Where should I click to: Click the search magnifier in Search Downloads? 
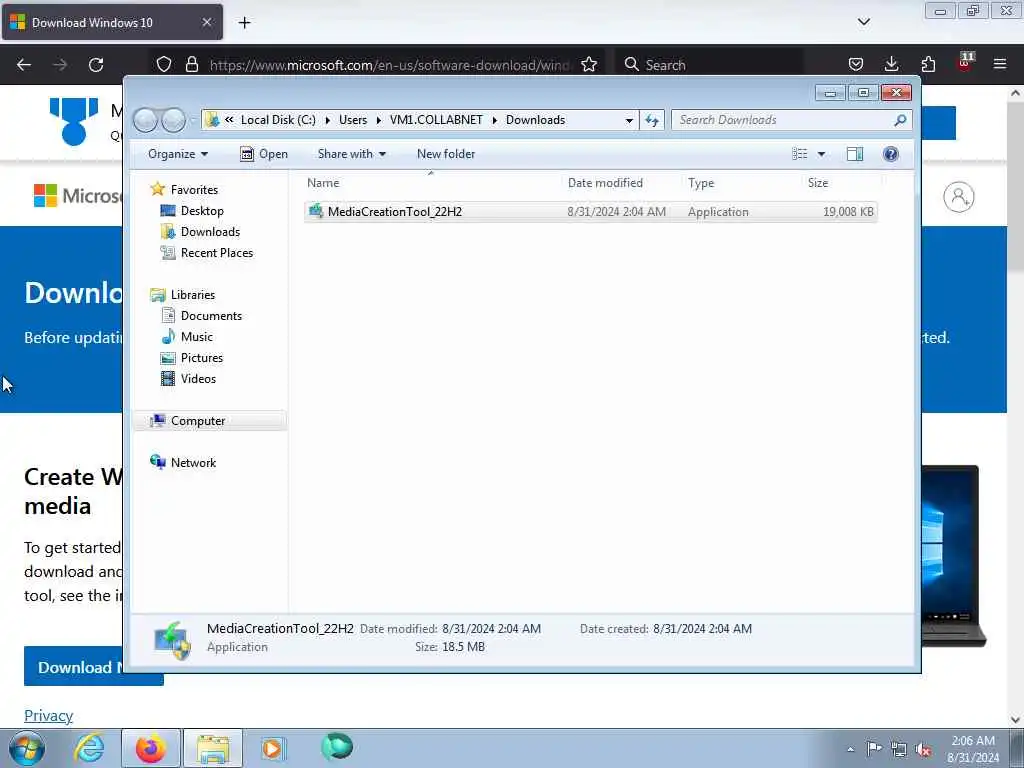tap(900, 120)
